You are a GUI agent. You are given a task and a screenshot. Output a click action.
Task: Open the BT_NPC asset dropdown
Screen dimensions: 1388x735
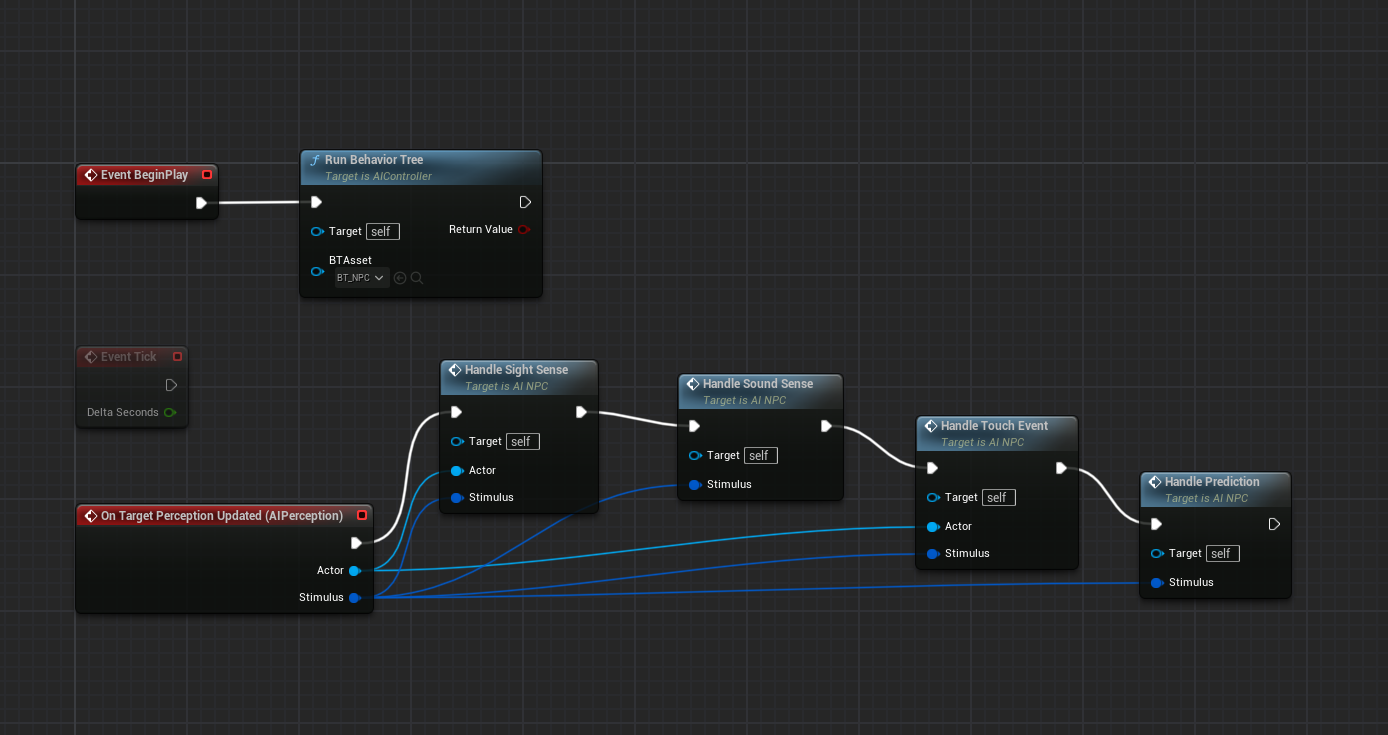tap(360, 277)
